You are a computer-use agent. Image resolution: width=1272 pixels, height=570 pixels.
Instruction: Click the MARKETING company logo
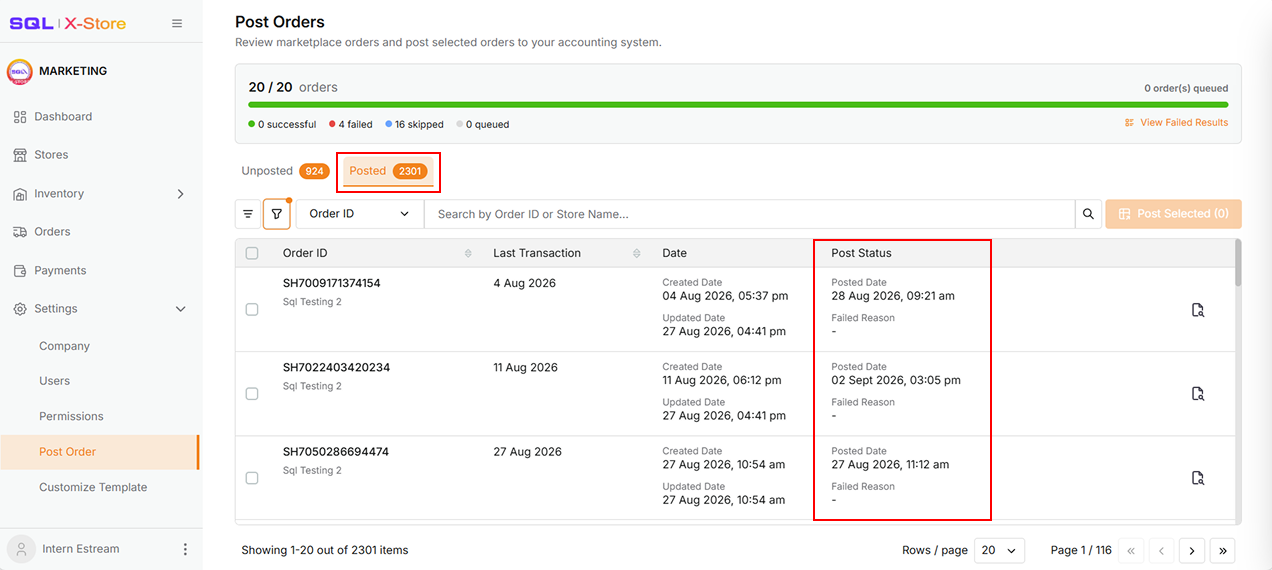click(x=19, y=72)
